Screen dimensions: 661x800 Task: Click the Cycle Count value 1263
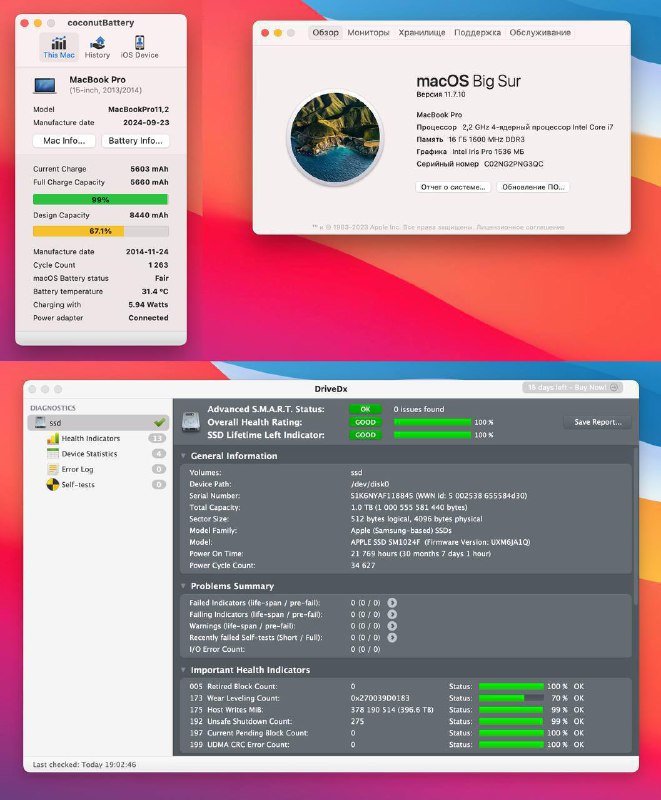click(x=158, y=265)
